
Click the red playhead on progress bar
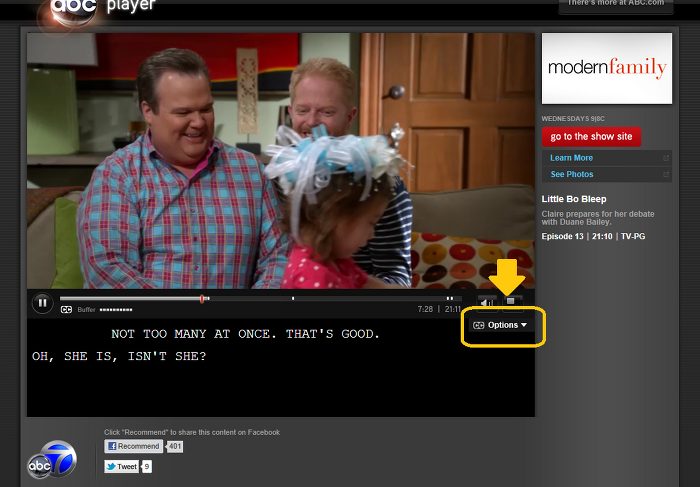pos(202,299)
